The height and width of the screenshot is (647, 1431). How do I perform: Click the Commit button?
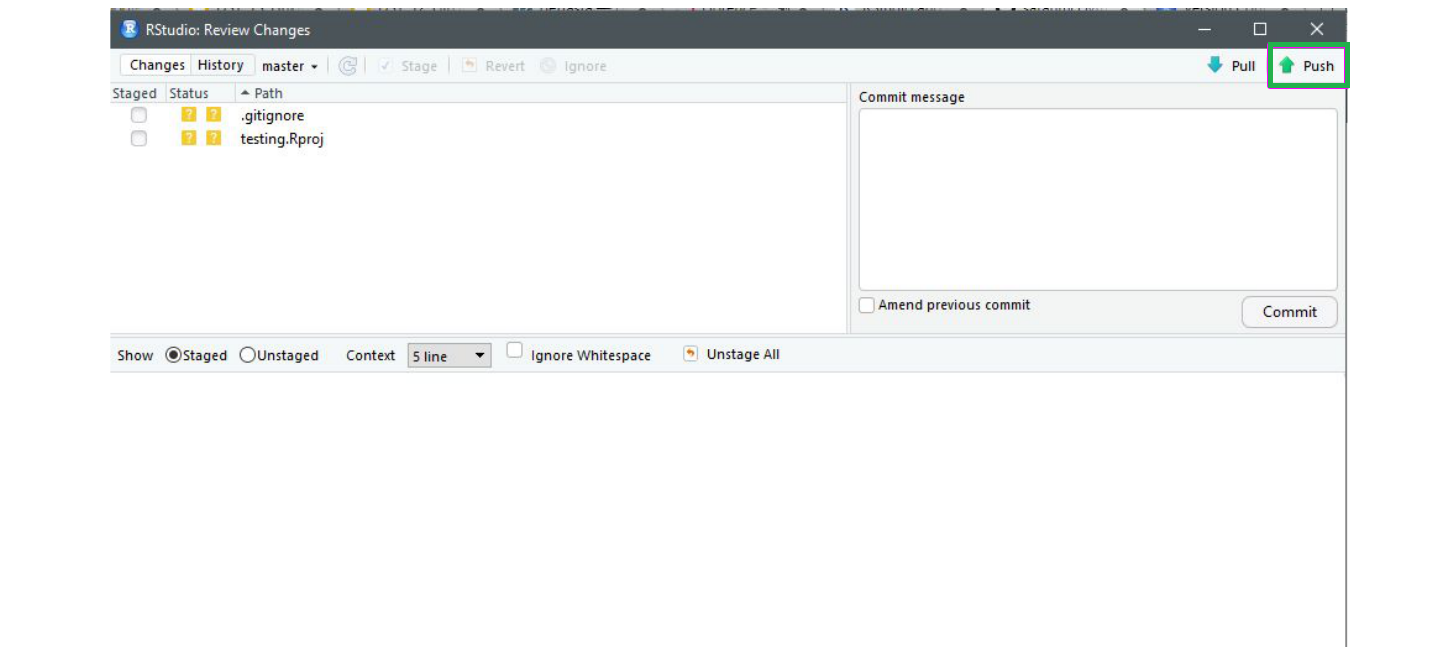coord(1289,312)
